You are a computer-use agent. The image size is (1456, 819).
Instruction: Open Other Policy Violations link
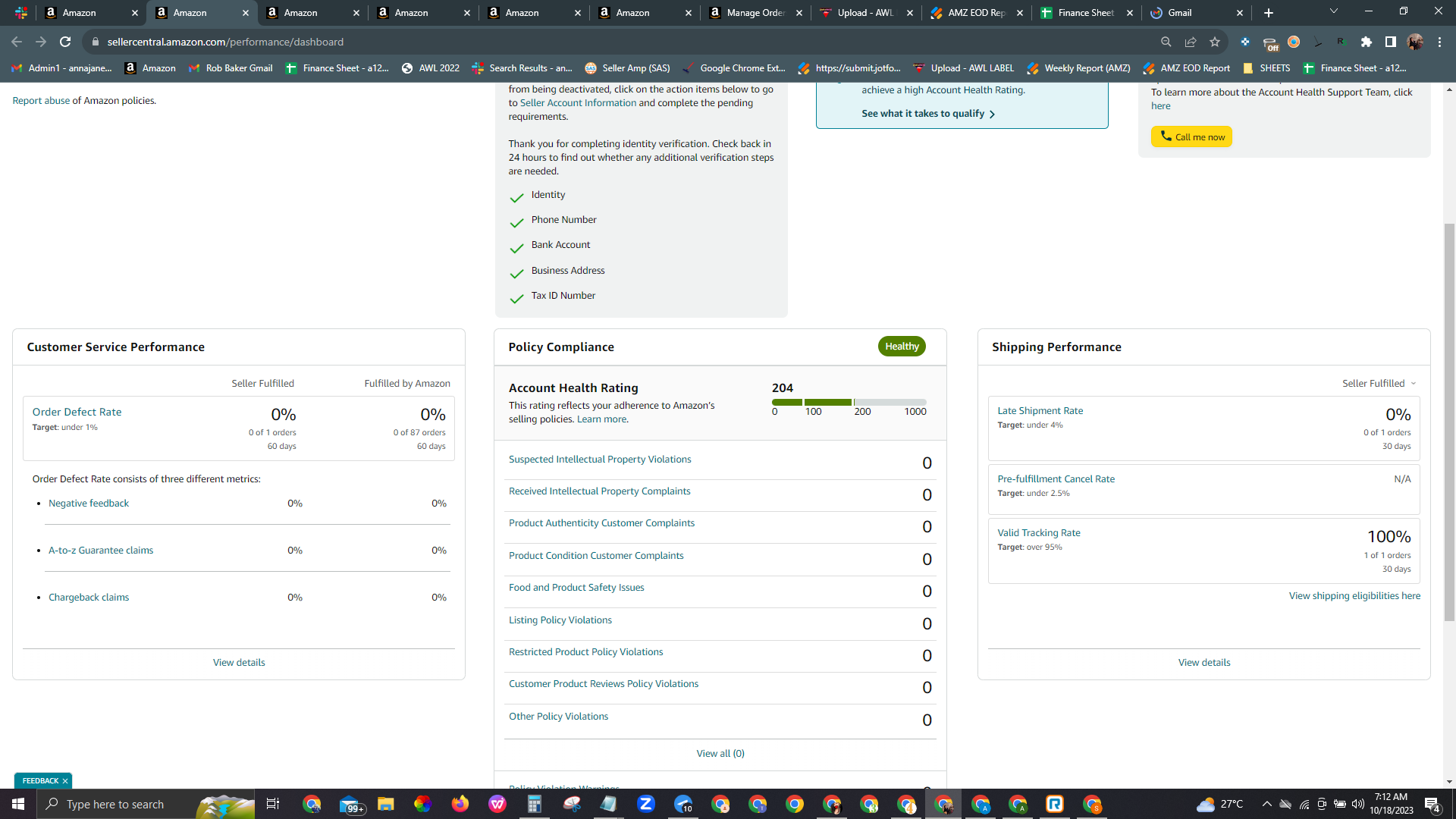pyautogui.click(x=558, y=717)
